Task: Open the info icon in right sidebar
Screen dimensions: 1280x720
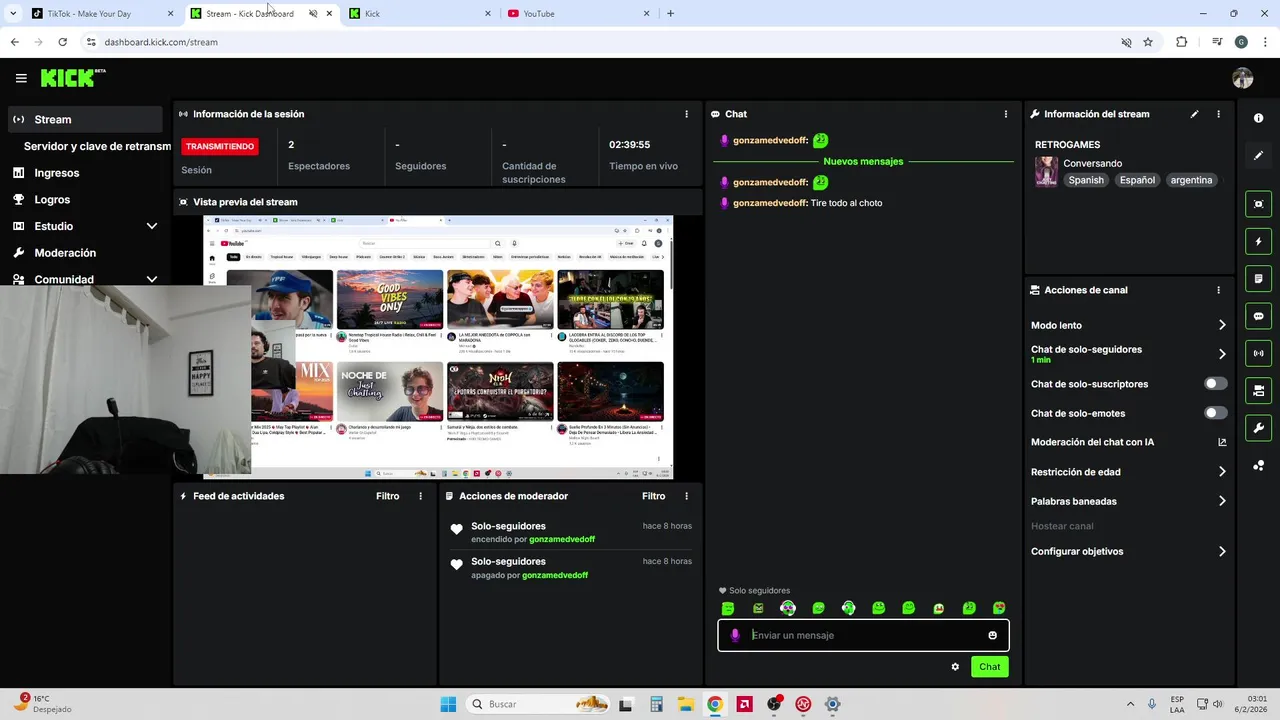Action: (1258, 118)
